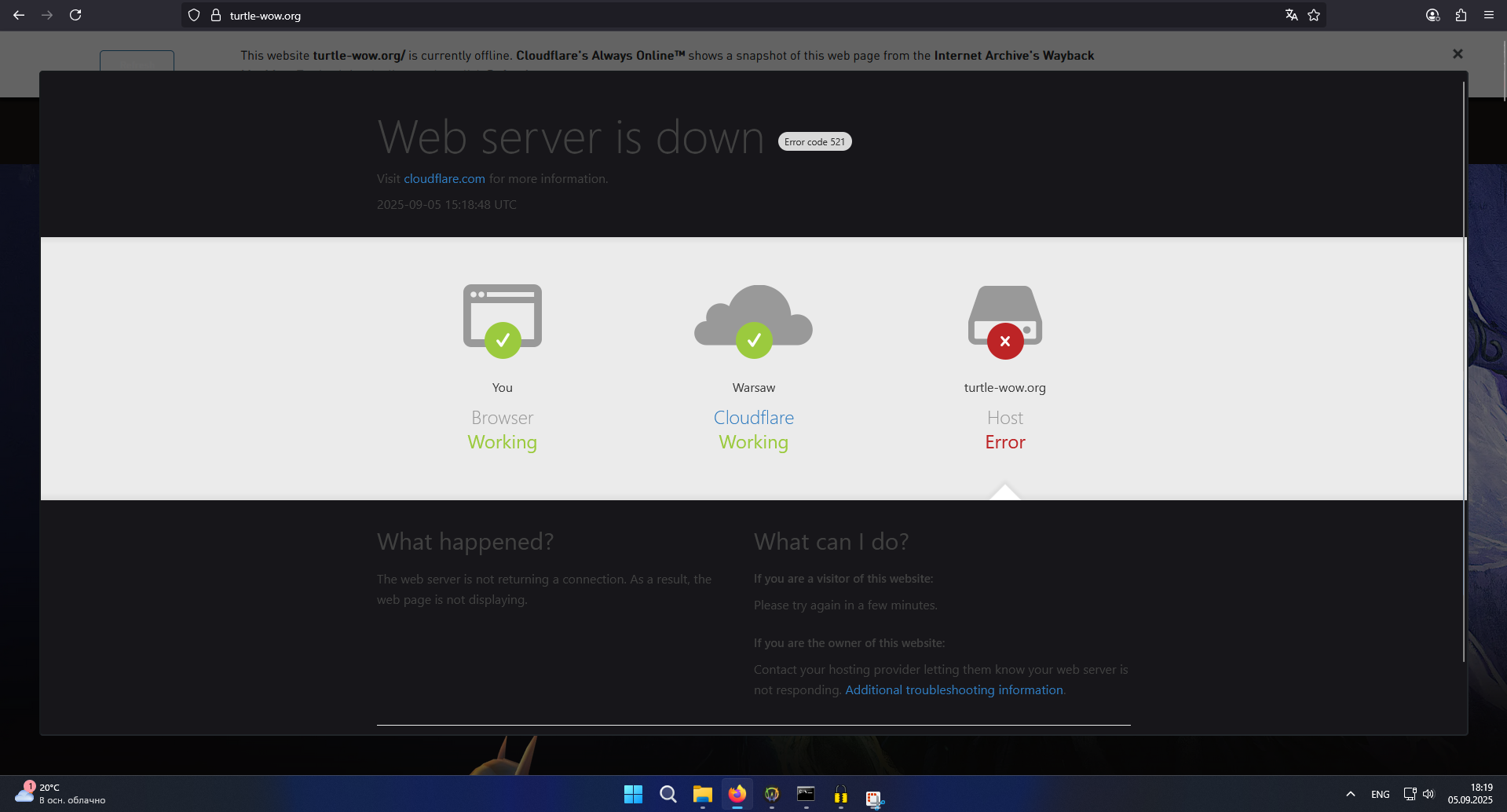Click the turtle-wow.org host label
This screenshot has width=1507, height=812.
(x=1005, y=388)
